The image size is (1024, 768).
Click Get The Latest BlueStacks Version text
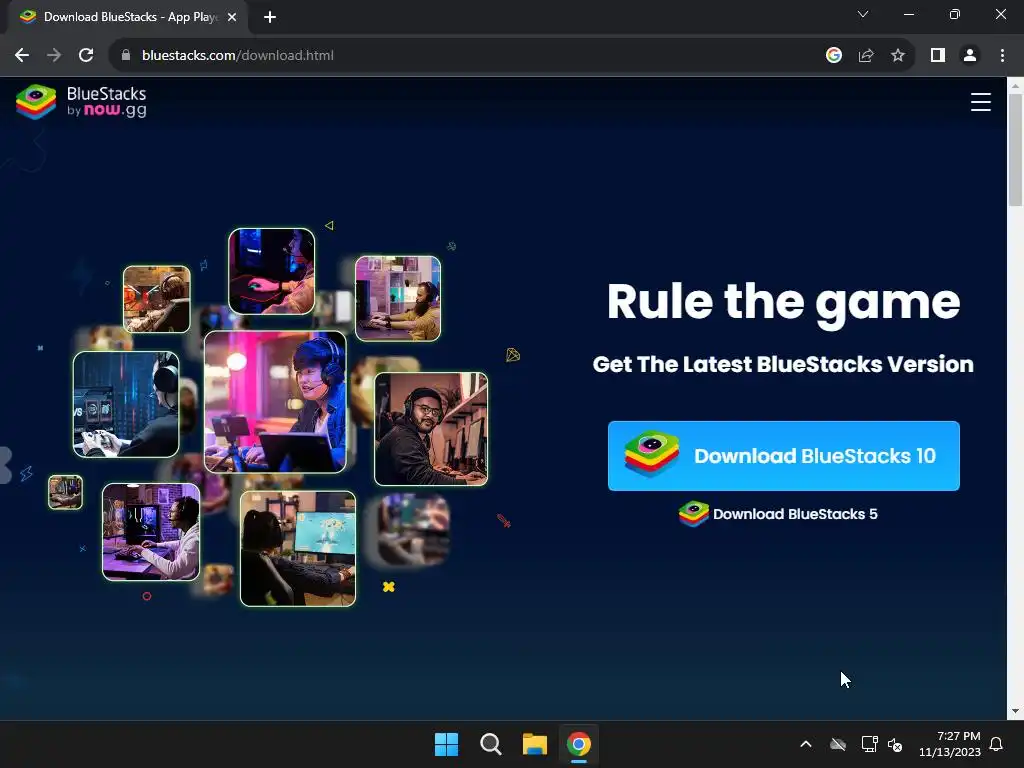click(783, 364)
